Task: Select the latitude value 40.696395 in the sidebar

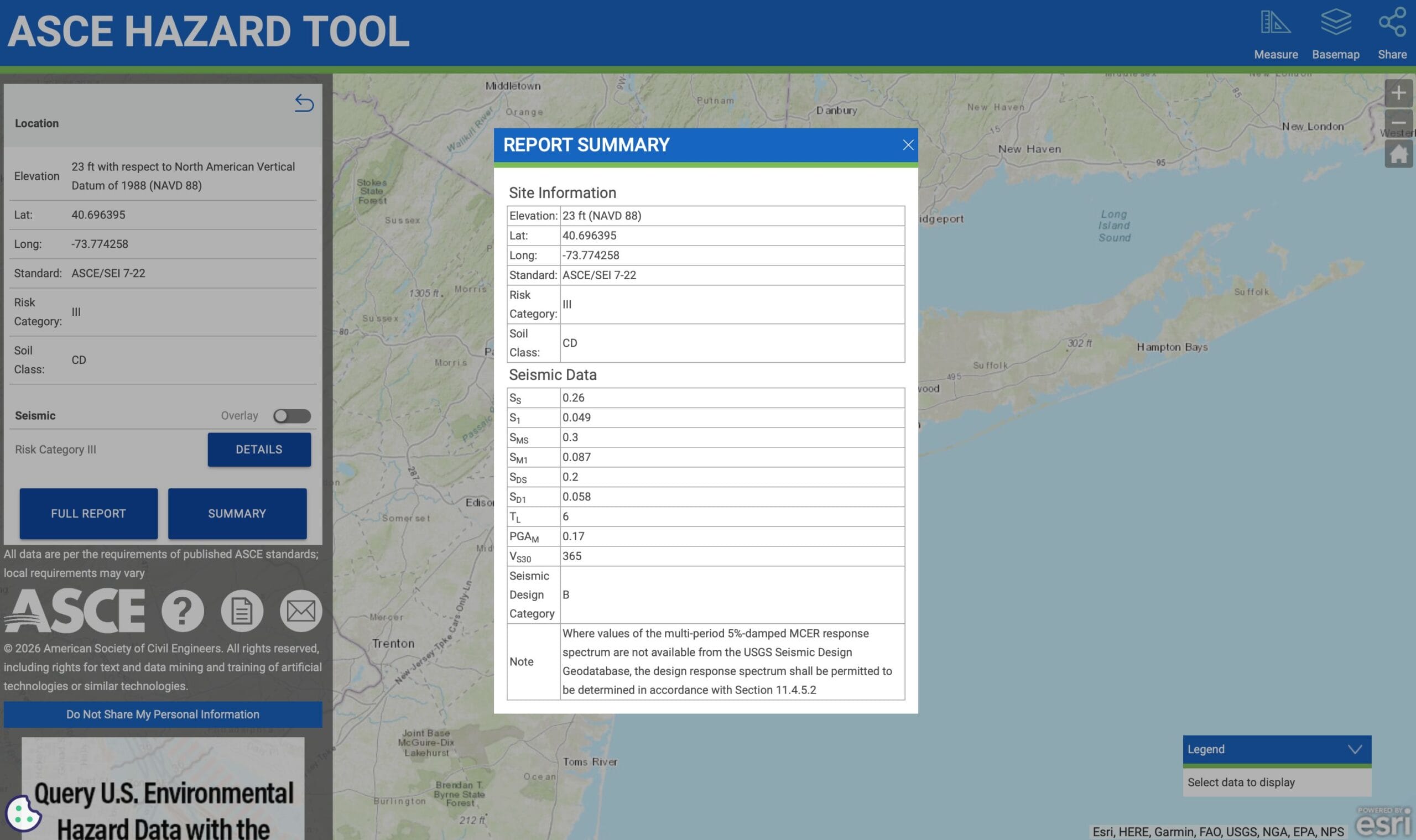Action: (x=98, y=215)
